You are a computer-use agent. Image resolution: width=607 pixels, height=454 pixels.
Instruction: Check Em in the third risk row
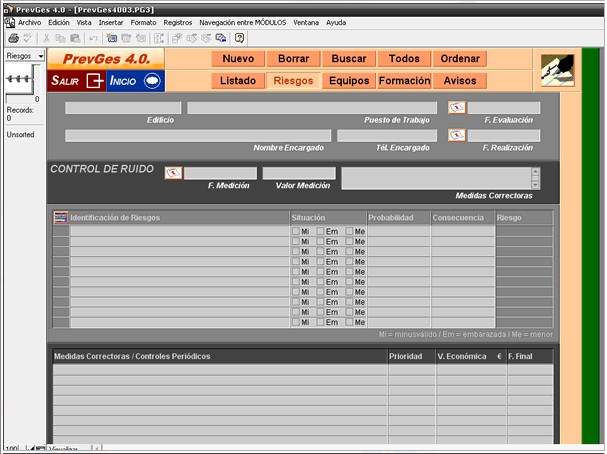click(x=321, y=251)
